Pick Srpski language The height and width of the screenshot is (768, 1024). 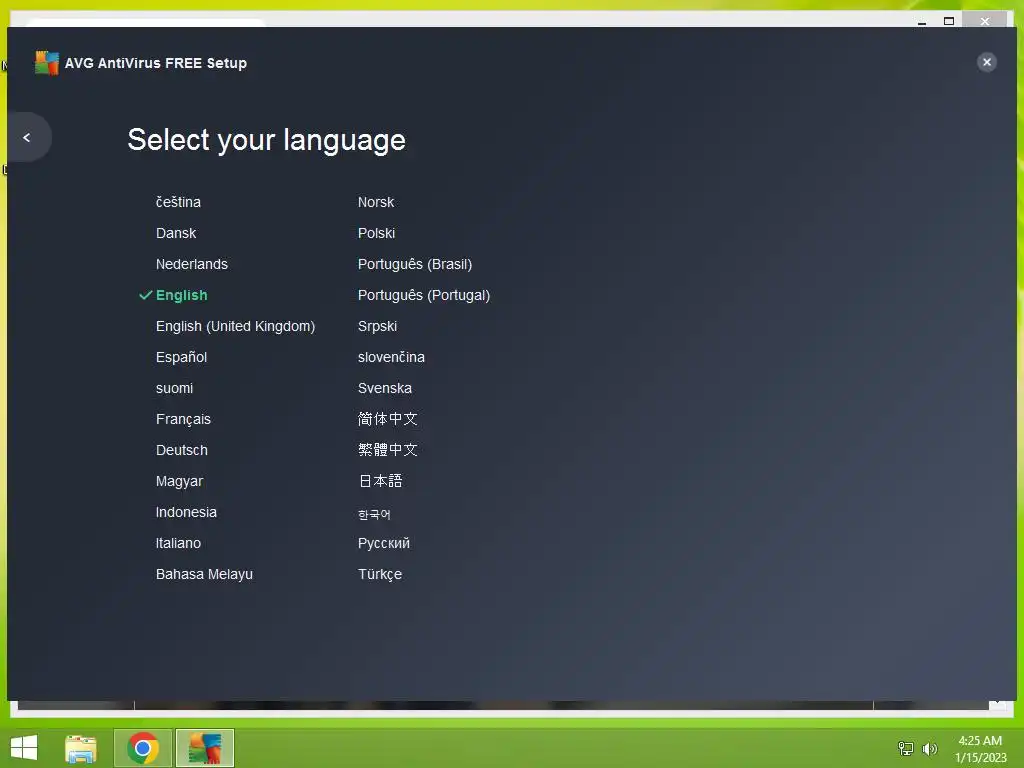pos(377,326)
